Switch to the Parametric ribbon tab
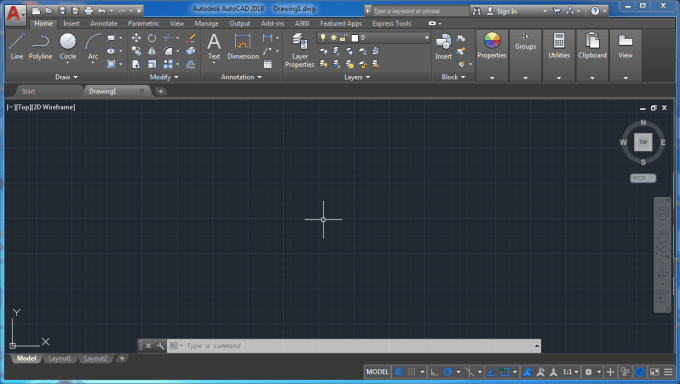 (x=143, y=23)
